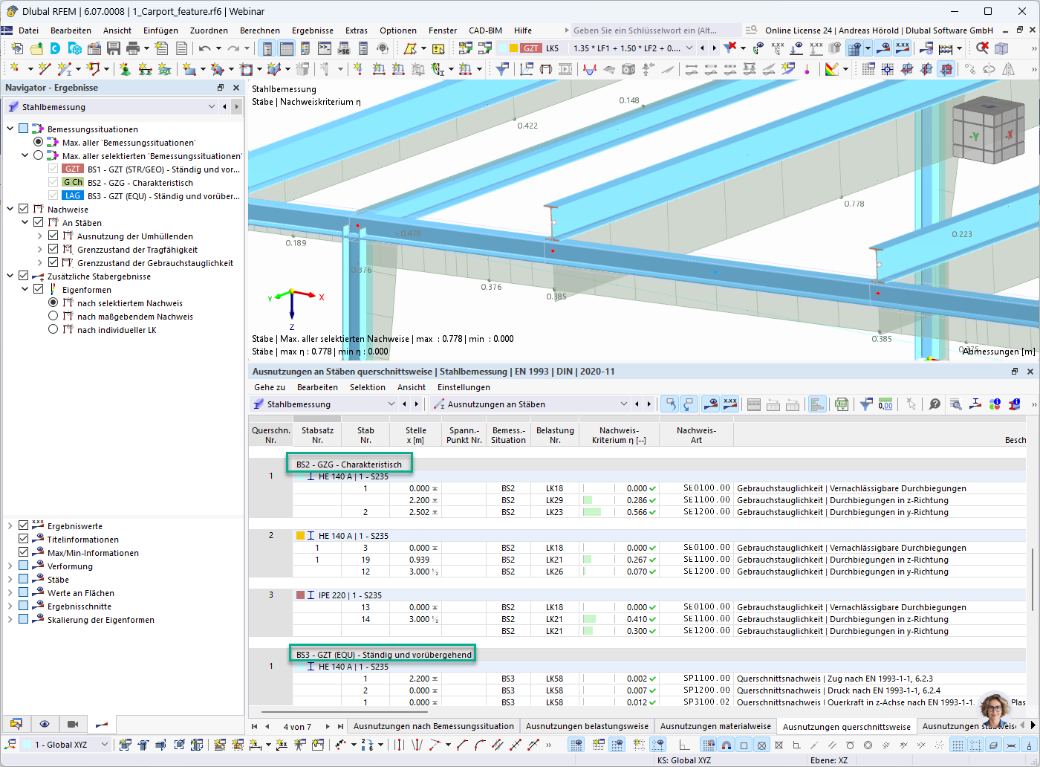Open the Navigator Views eye tab
This screenshot has width=1040, height=767.
click(x=44, y=724)
